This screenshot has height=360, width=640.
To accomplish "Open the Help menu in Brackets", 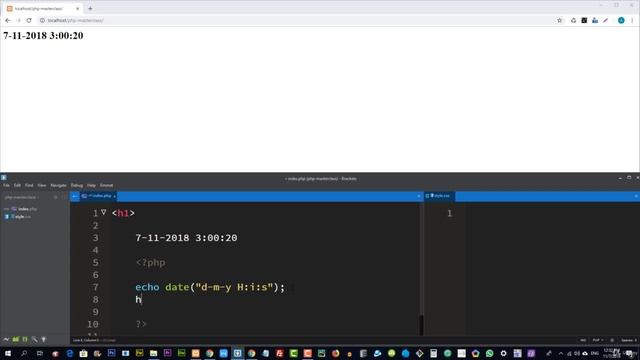I will pyautogui.click(x=91, y=185).
